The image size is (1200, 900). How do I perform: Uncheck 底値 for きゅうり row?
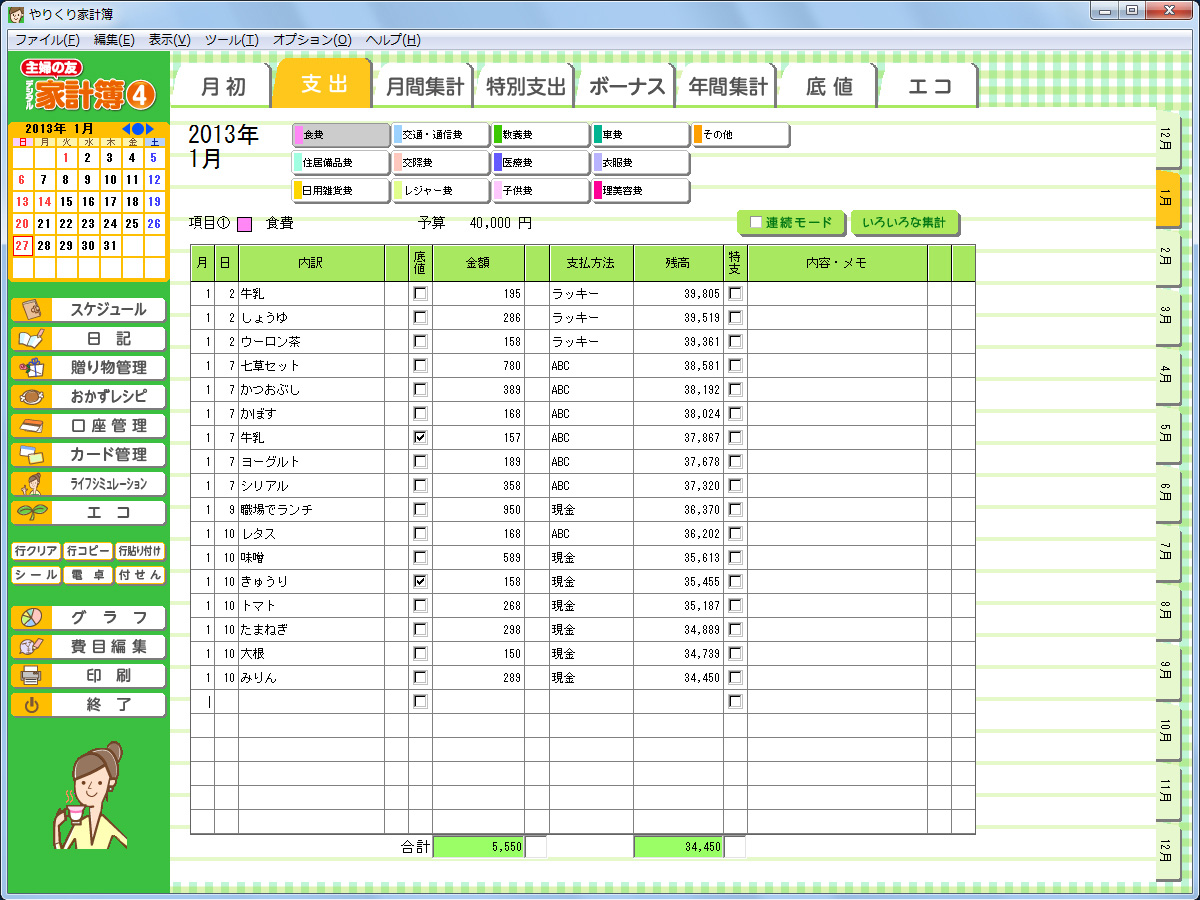(420, 582)
